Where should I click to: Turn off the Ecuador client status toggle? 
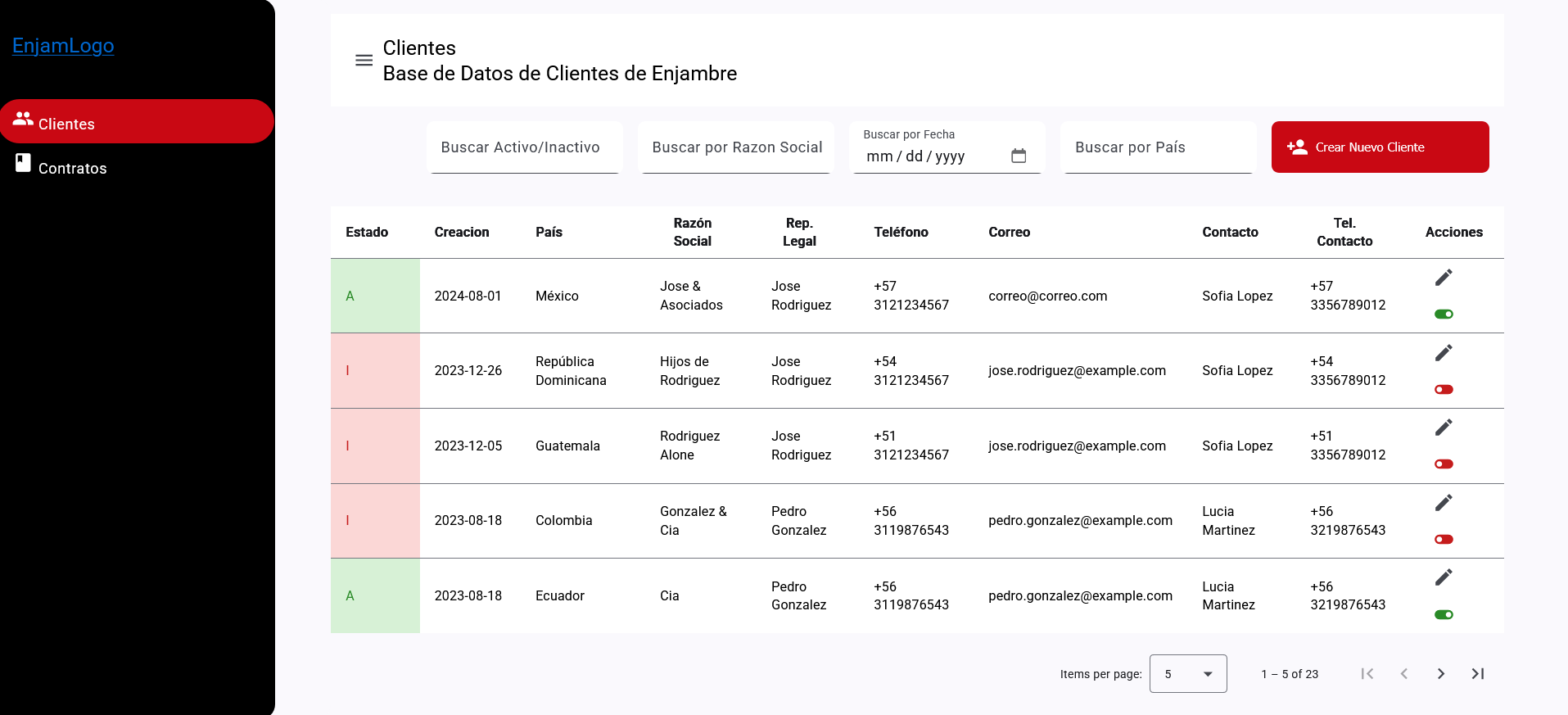click(x=1444, y=615)
